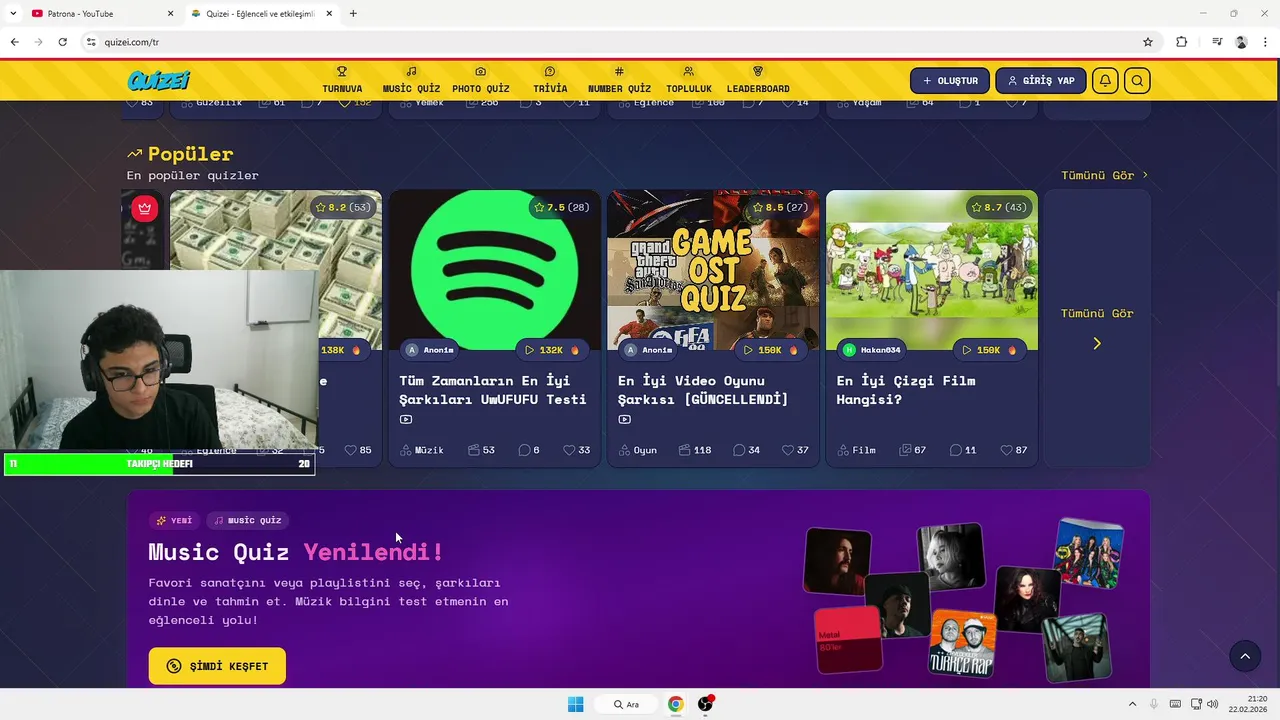The width and height of the screenshot is (1280, 720).
Task: Open En İyi Çizgi Film Hangisi title
Action: pyautogui.click(x=906, y=390)
